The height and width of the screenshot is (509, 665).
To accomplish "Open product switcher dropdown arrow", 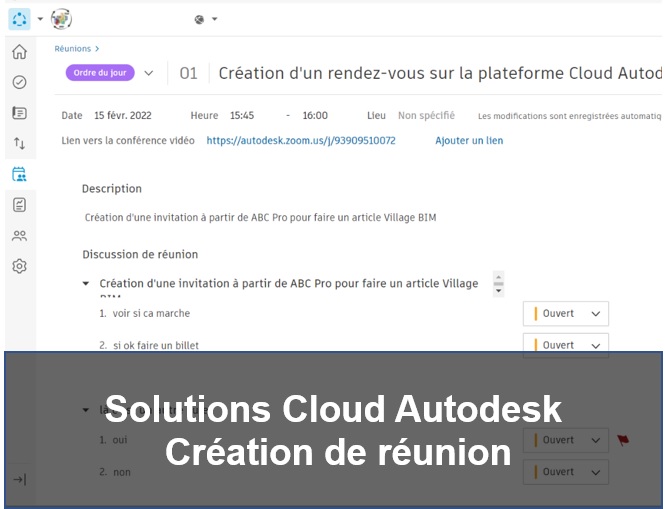I will 40,19.
